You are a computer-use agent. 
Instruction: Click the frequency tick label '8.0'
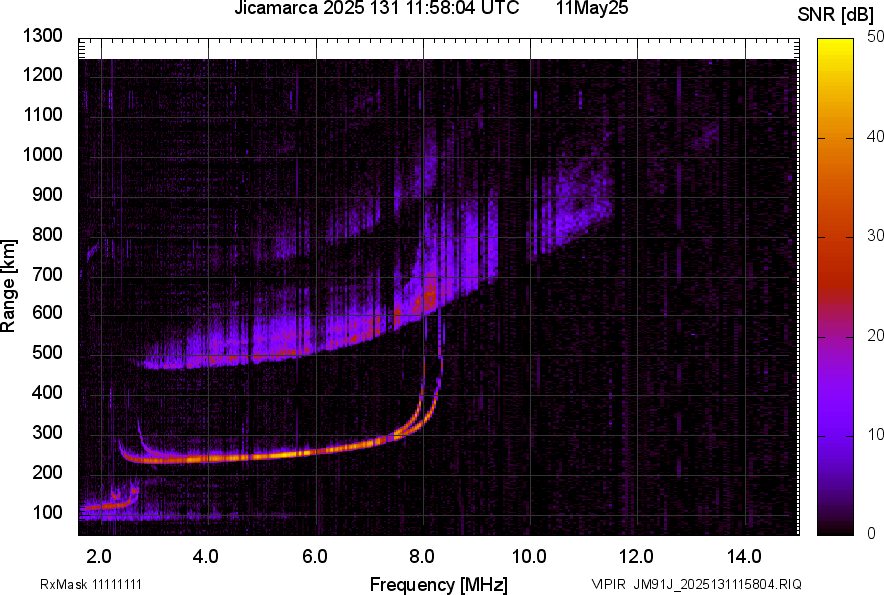click(x=422, y=557)
